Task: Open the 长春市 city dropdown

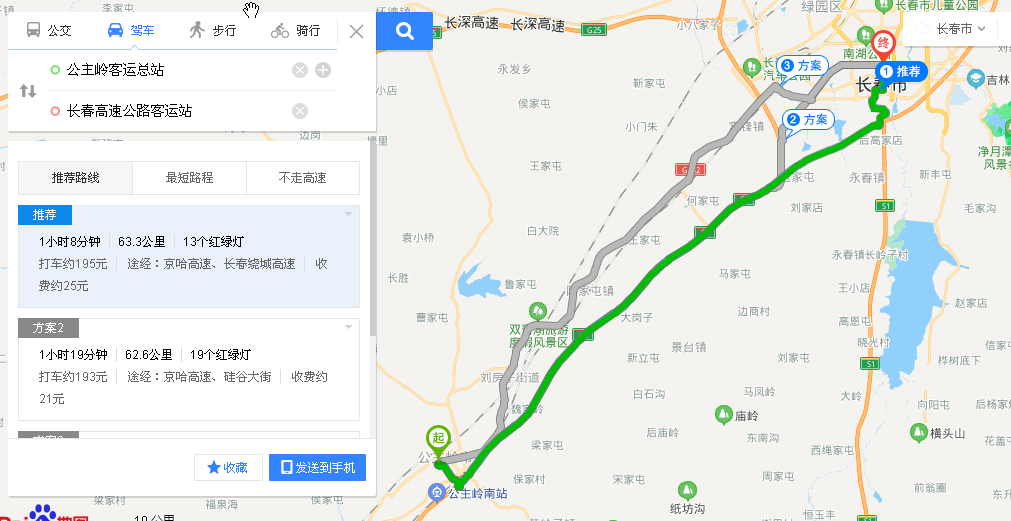Action: point(952,28)
